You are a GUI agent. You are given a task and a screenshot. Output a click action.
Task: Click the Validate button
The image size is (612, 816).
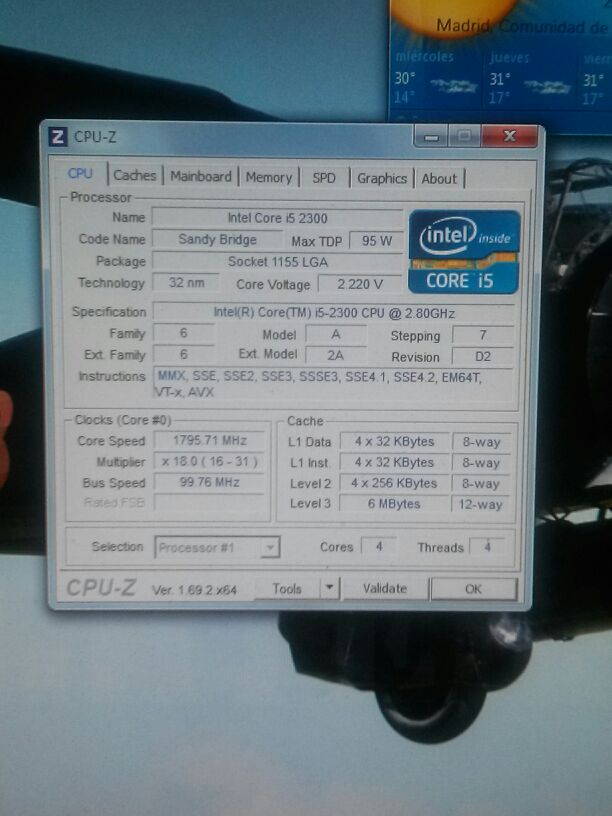pyautogui.click(x=385, y=589)
